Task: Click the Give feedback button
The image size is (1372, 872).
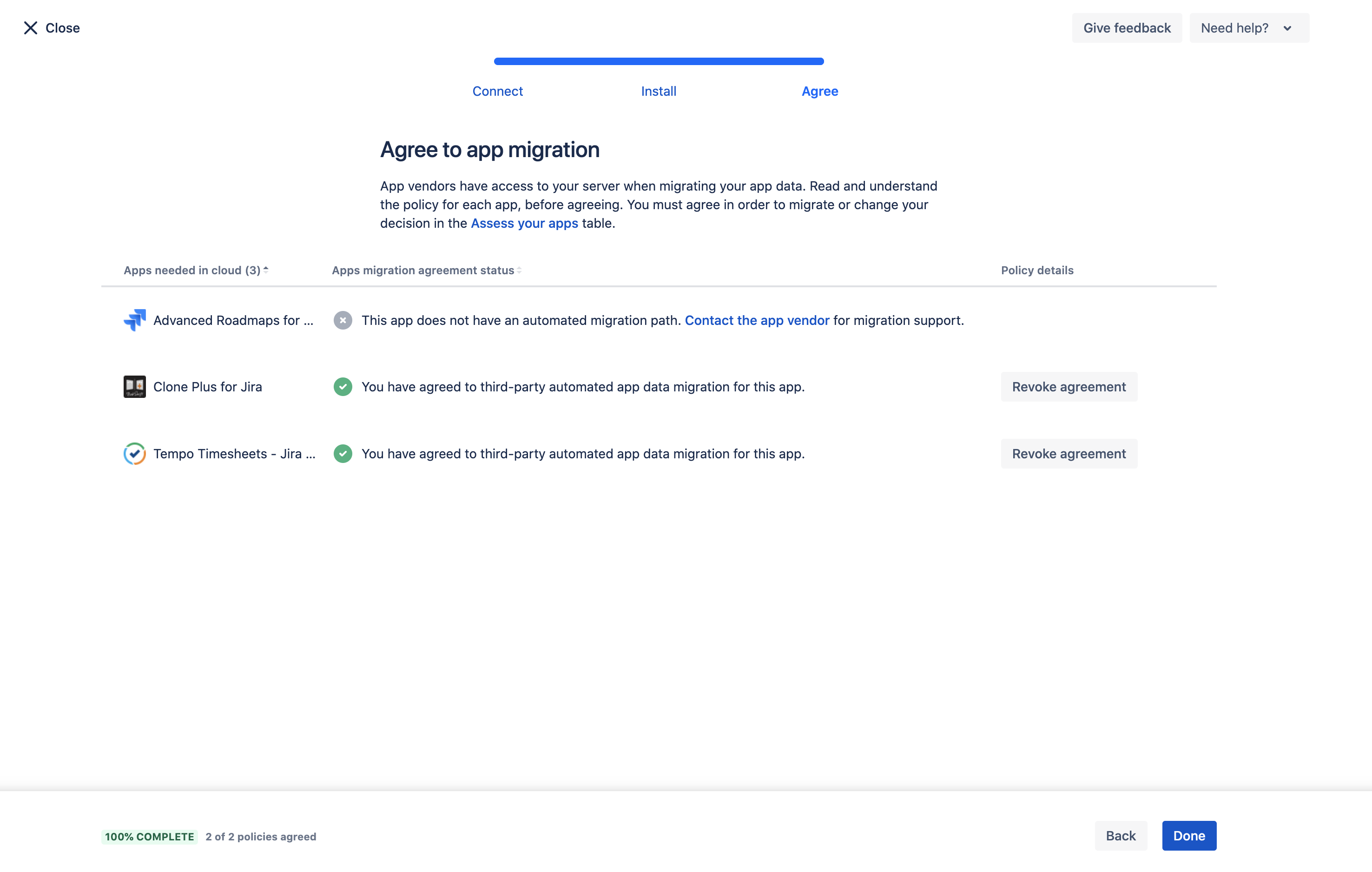Action: tap(1127, 27)
